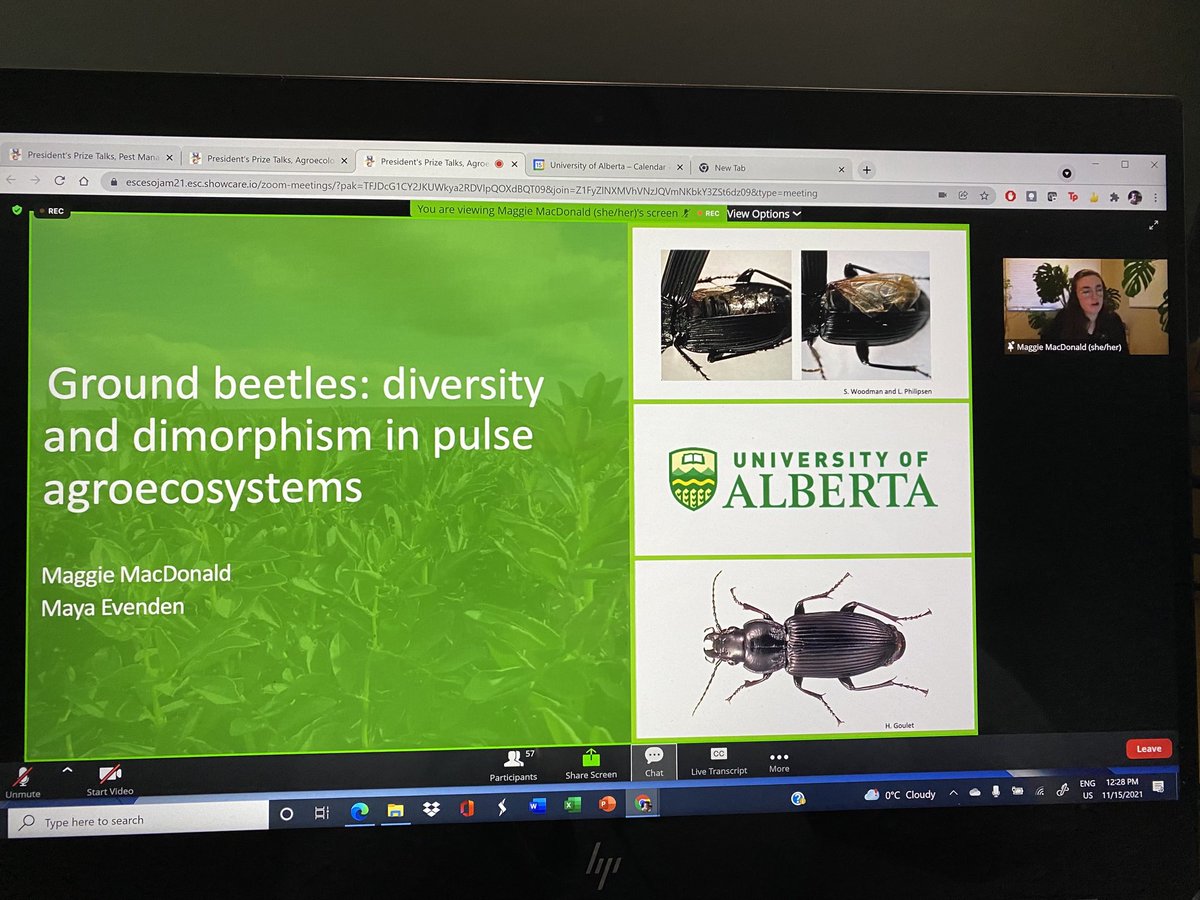Open Microsoft Office from the taskbar

tap(466, 808)
